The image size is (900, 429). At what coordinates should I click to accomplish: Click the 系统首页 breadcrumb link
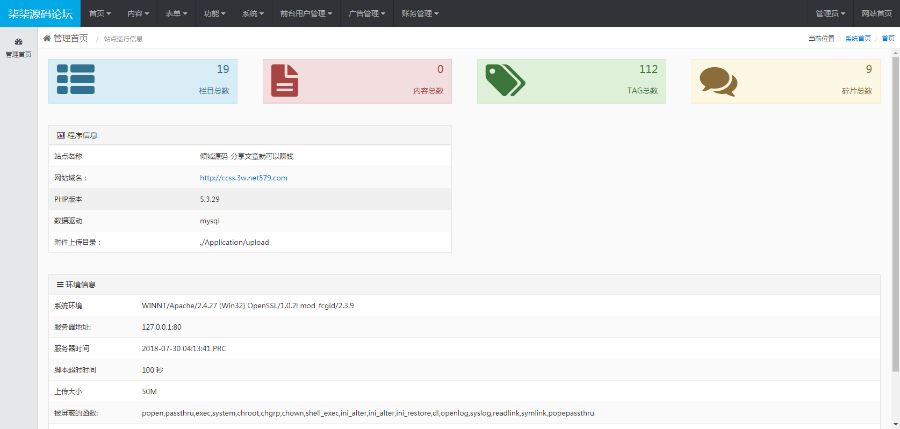pos(858,38)
